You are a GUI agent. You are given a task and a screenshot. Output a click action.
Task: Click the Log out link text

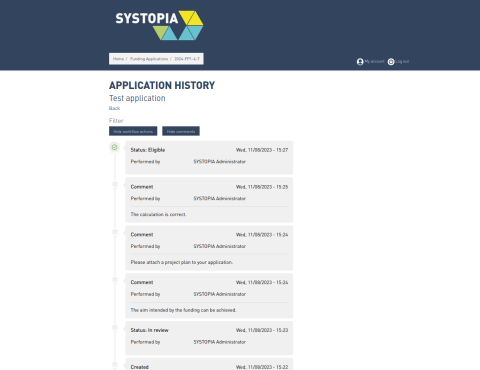click(402, 61)
